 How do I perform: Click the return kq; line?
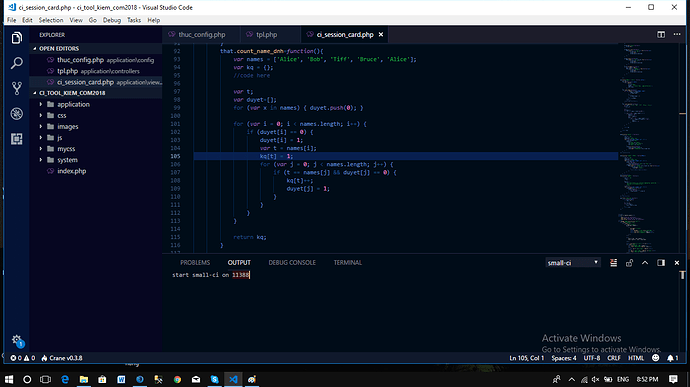click(250, 237)
